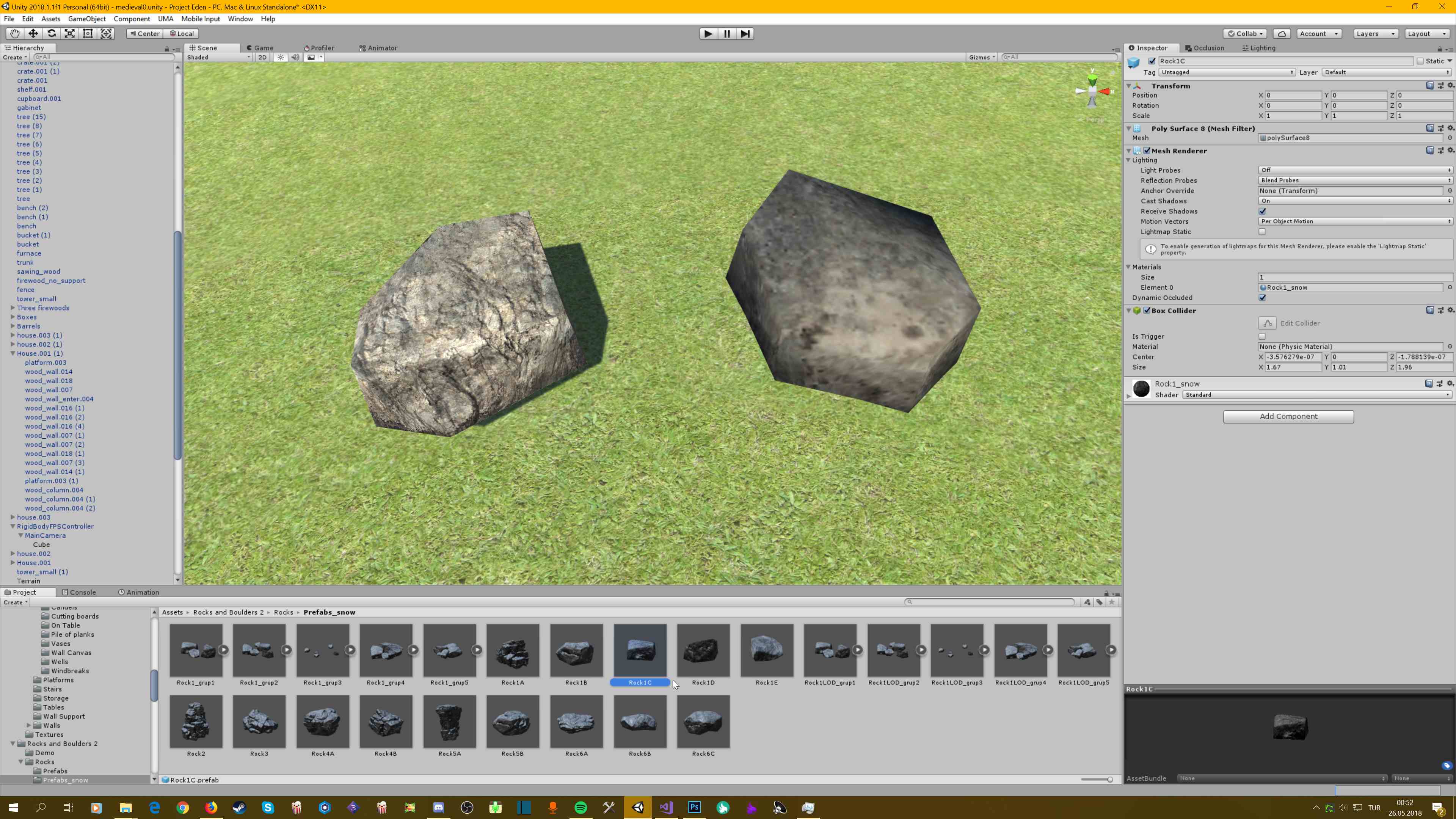Enable Lightmap Static checkbox
The width and height of the screenshot is (1456, 819).
coord(1262,232)
